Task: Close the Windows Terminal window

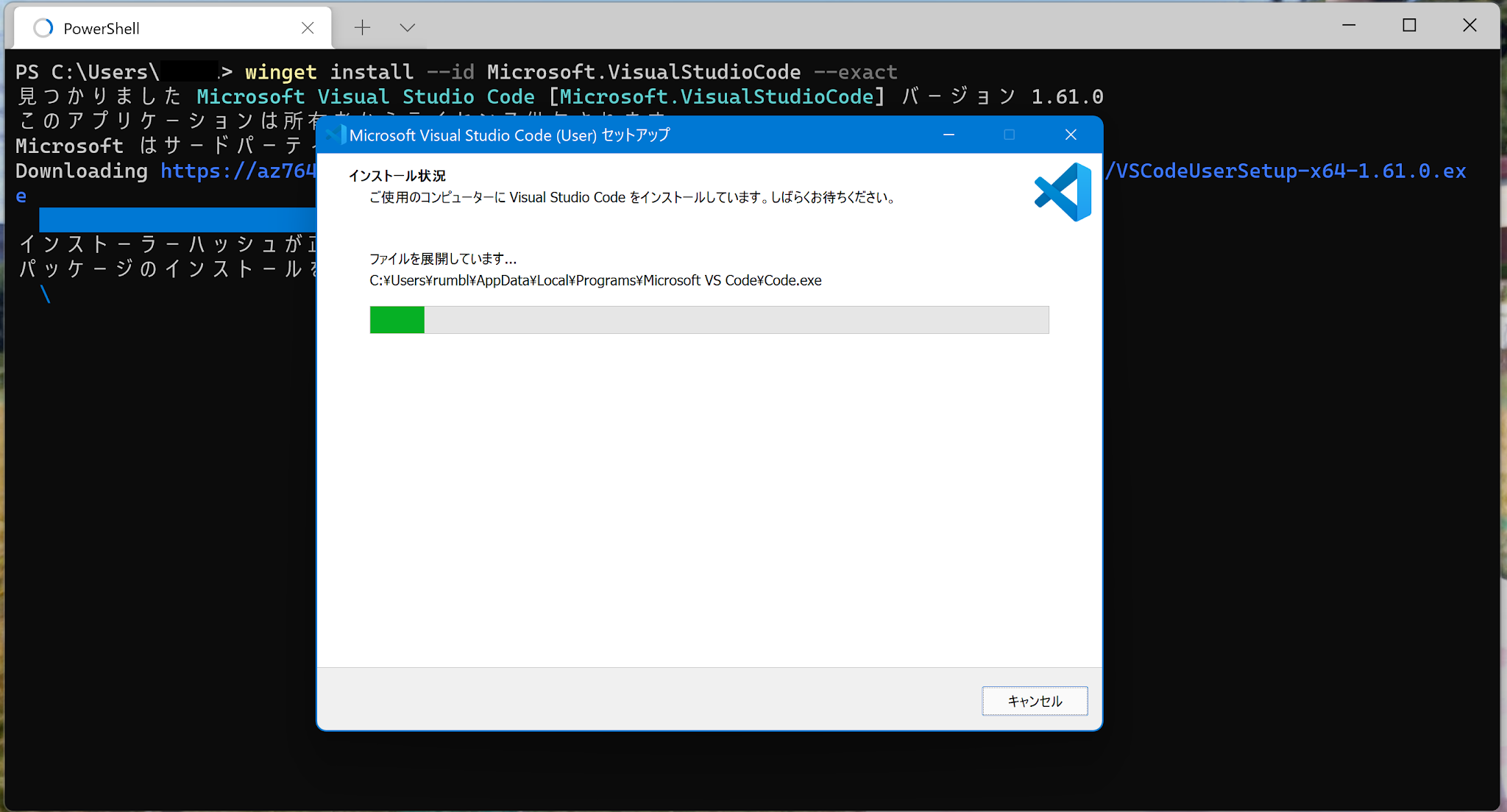Action: click(x=1469, y=26)
